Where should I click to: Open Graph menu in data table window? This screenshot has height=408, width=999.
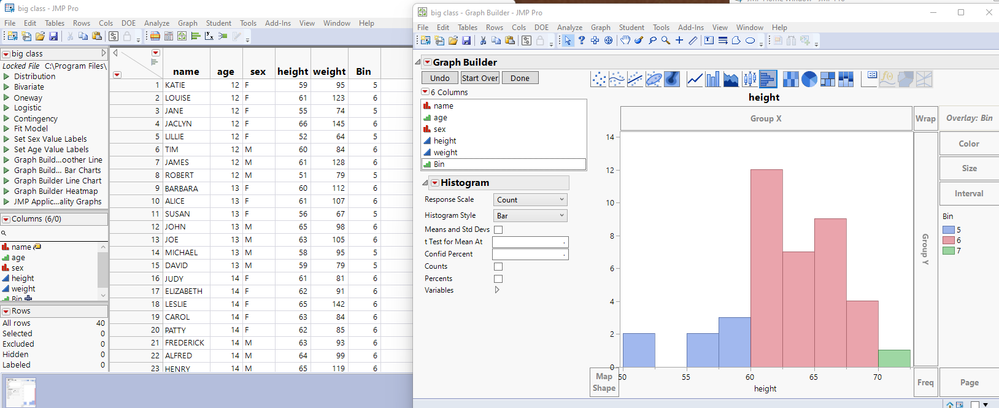(187, 23)
